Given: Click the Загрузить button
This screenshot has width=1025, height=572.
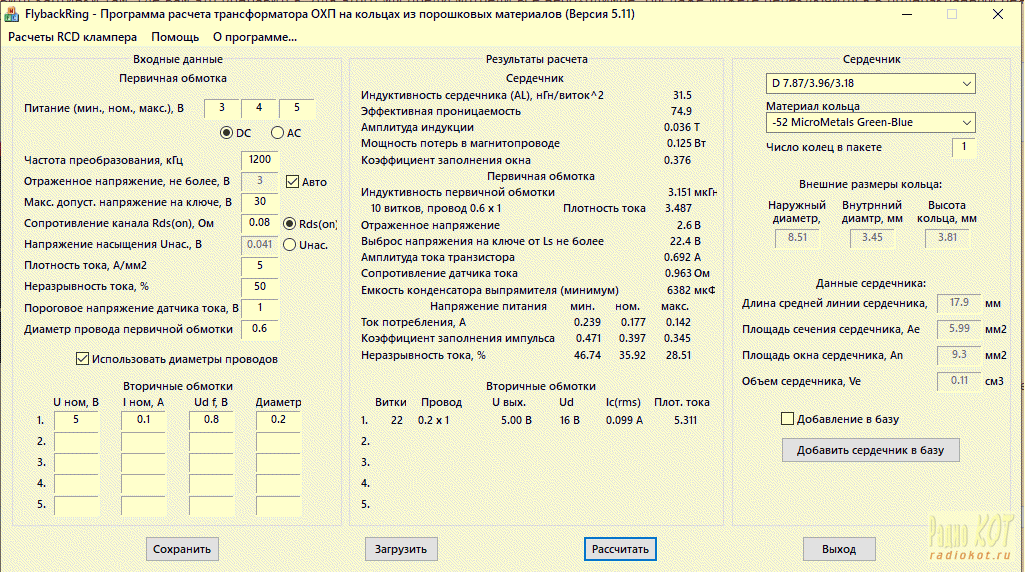Looking at the screenshot, I should (x=400, y=549).
